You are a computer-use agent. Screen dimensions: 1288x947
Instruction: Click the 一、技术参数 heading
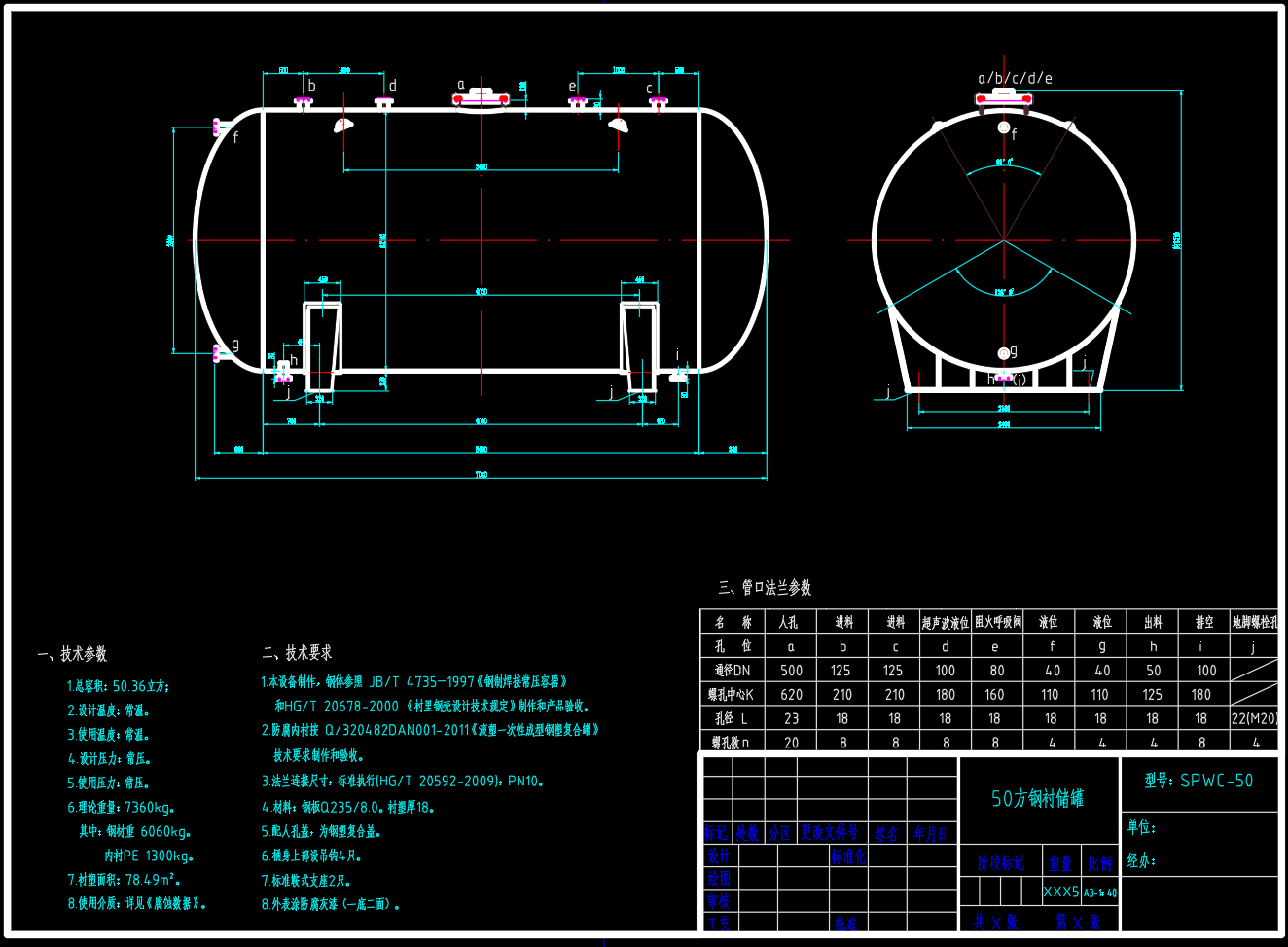click(x=73, y=654)
